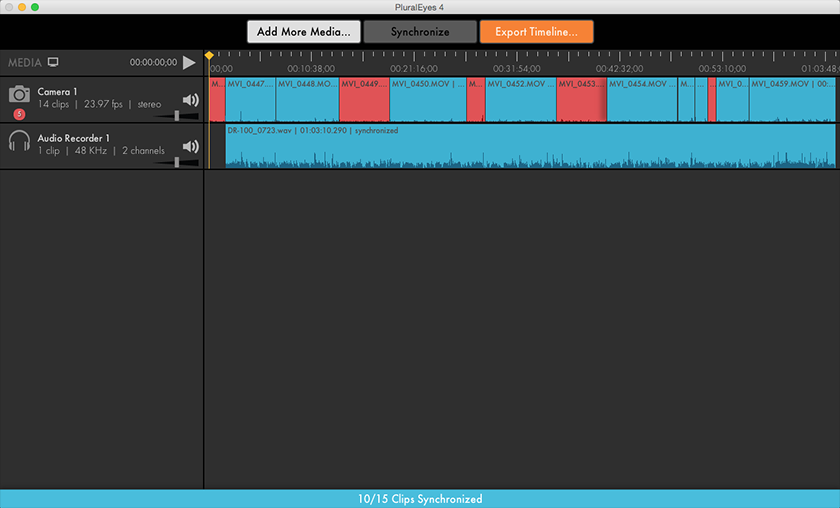Adjust Camera 1 volume slider
Image resolution: width=840 pixels, height=508 pixels.
coord(177,116)
